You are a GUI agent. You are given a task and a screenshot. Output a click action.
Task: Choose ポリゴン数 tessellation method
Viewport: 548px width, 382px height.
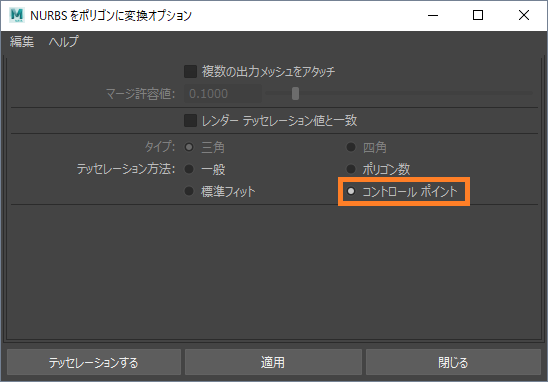coord(351,169)
